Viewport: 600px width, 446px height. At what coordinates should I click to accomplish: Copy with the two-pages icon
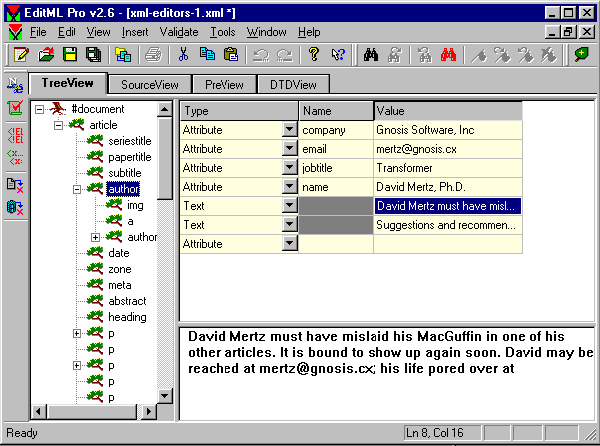207,54
